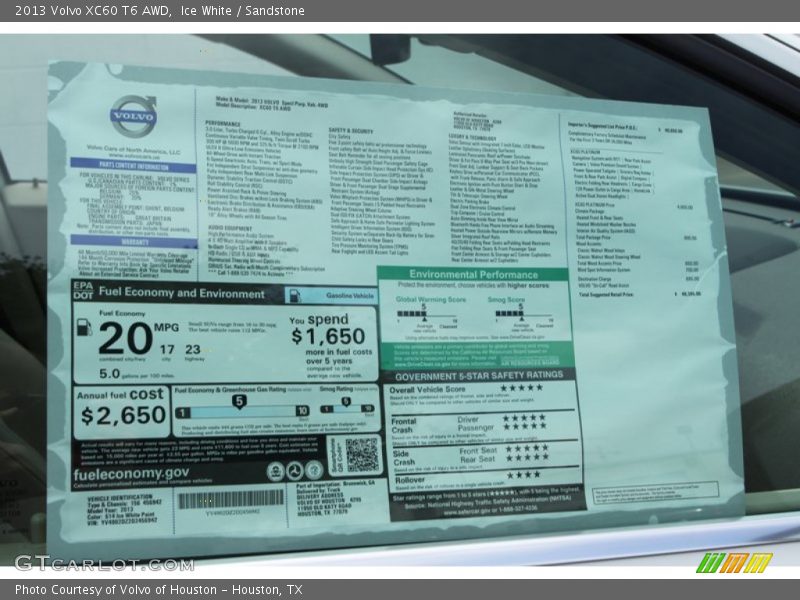Viewport: 800px width, 600px height.
Task: Click the Smog Rating scale bar
Action: coord(348,411)
